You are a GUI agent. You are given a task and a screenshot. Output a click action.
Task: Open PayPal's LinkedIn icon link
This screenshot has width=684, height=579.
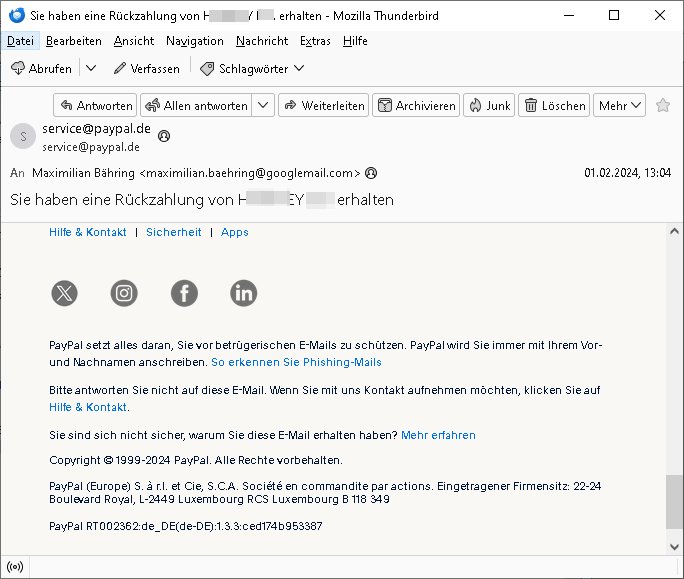243,293
